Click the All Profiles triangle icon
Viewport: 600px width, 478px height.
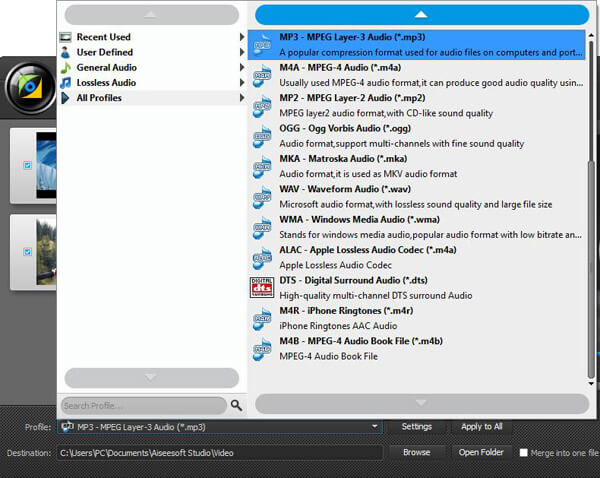[65, 98]
